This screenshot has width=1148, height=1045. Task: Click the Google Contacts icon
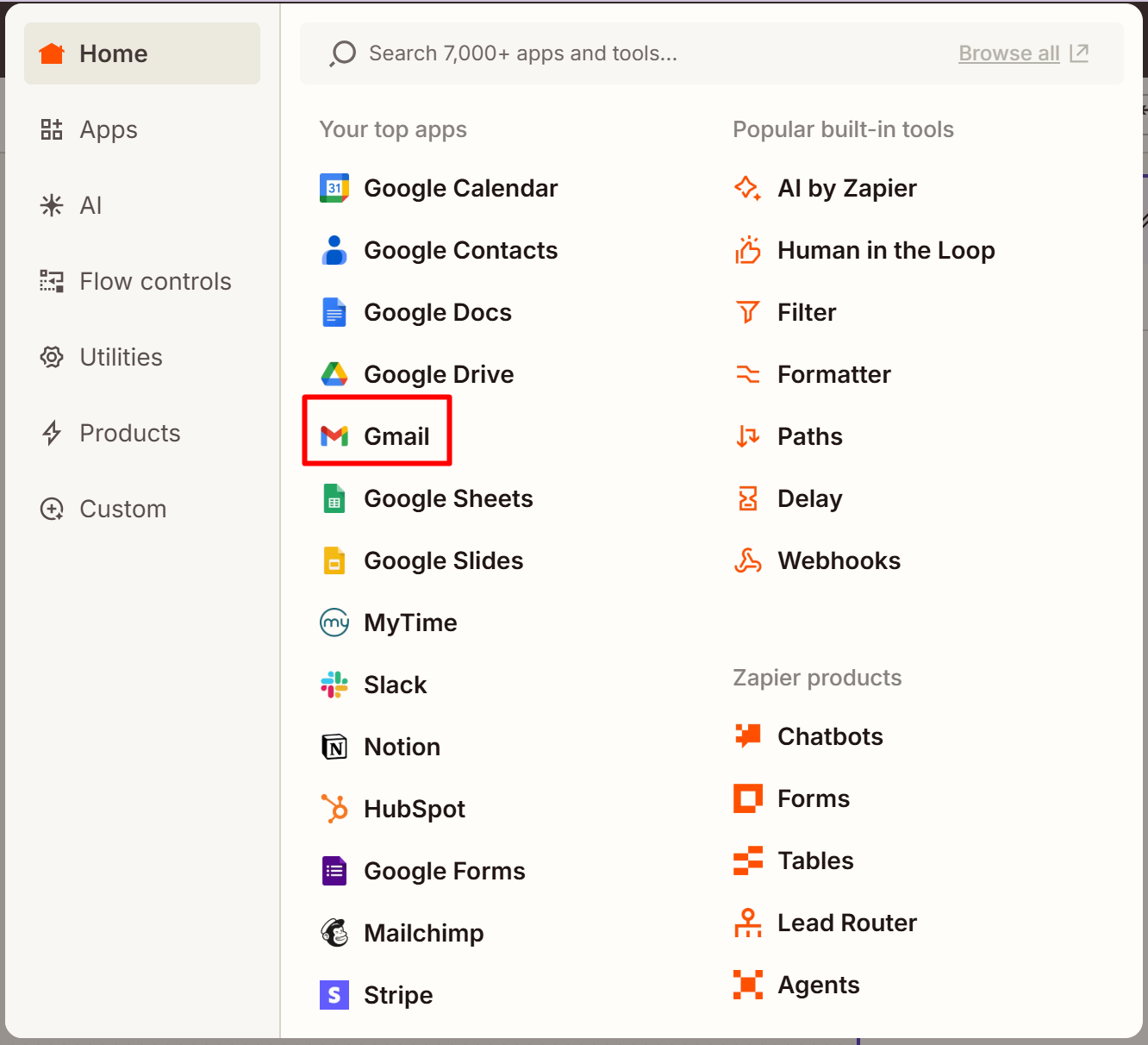point(334,250)
